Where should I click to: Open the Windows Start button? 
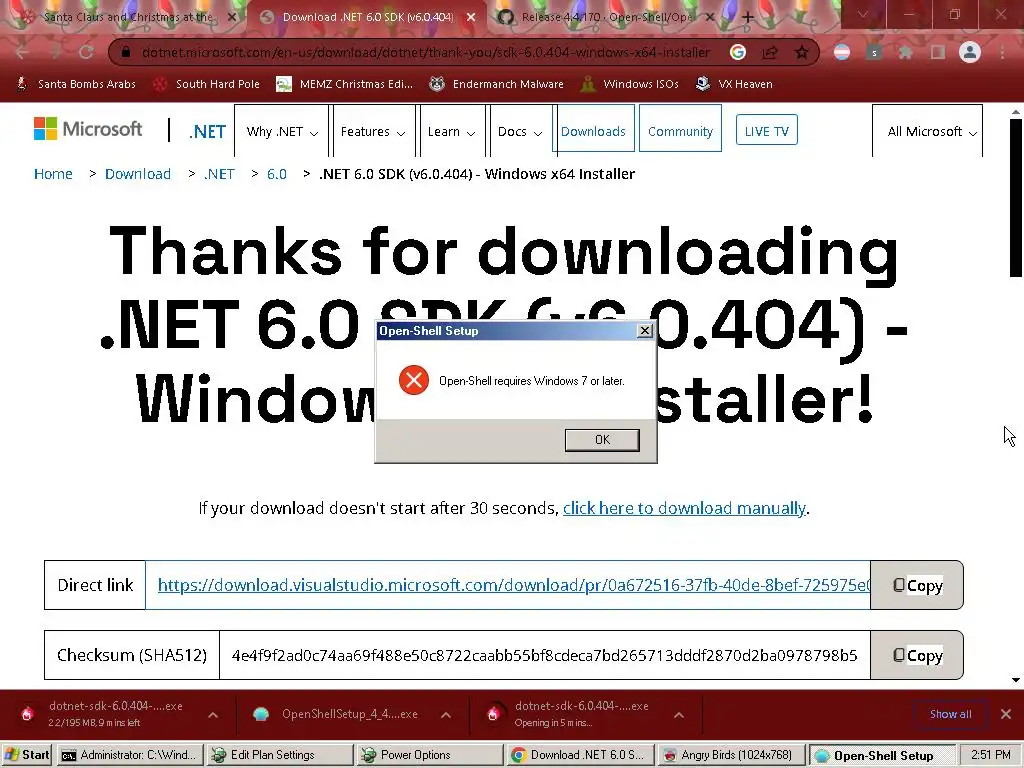point(26,755)
